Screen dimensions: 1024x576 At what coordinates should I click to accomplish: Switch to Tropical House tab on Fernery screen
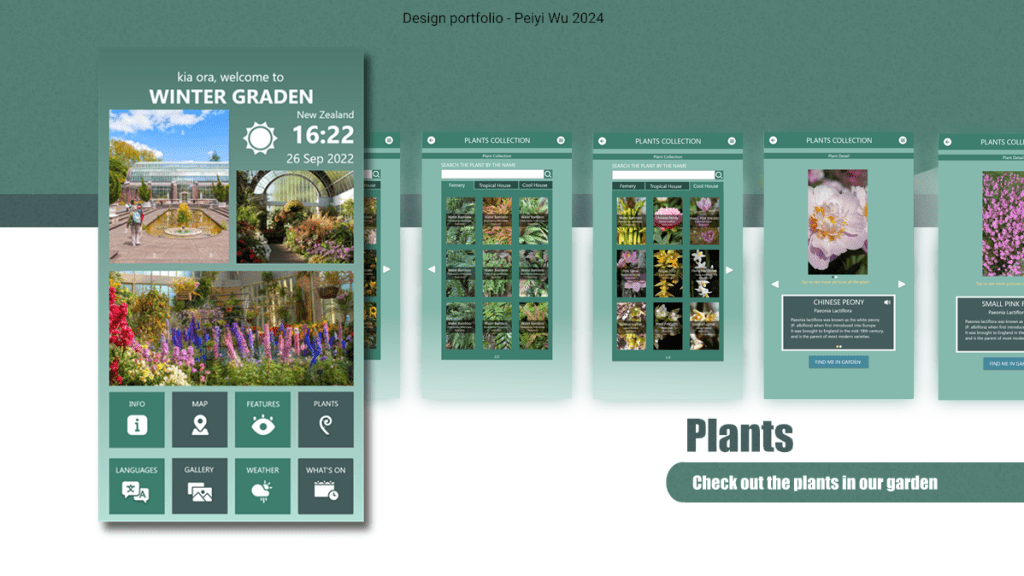(x=495, y=185)
